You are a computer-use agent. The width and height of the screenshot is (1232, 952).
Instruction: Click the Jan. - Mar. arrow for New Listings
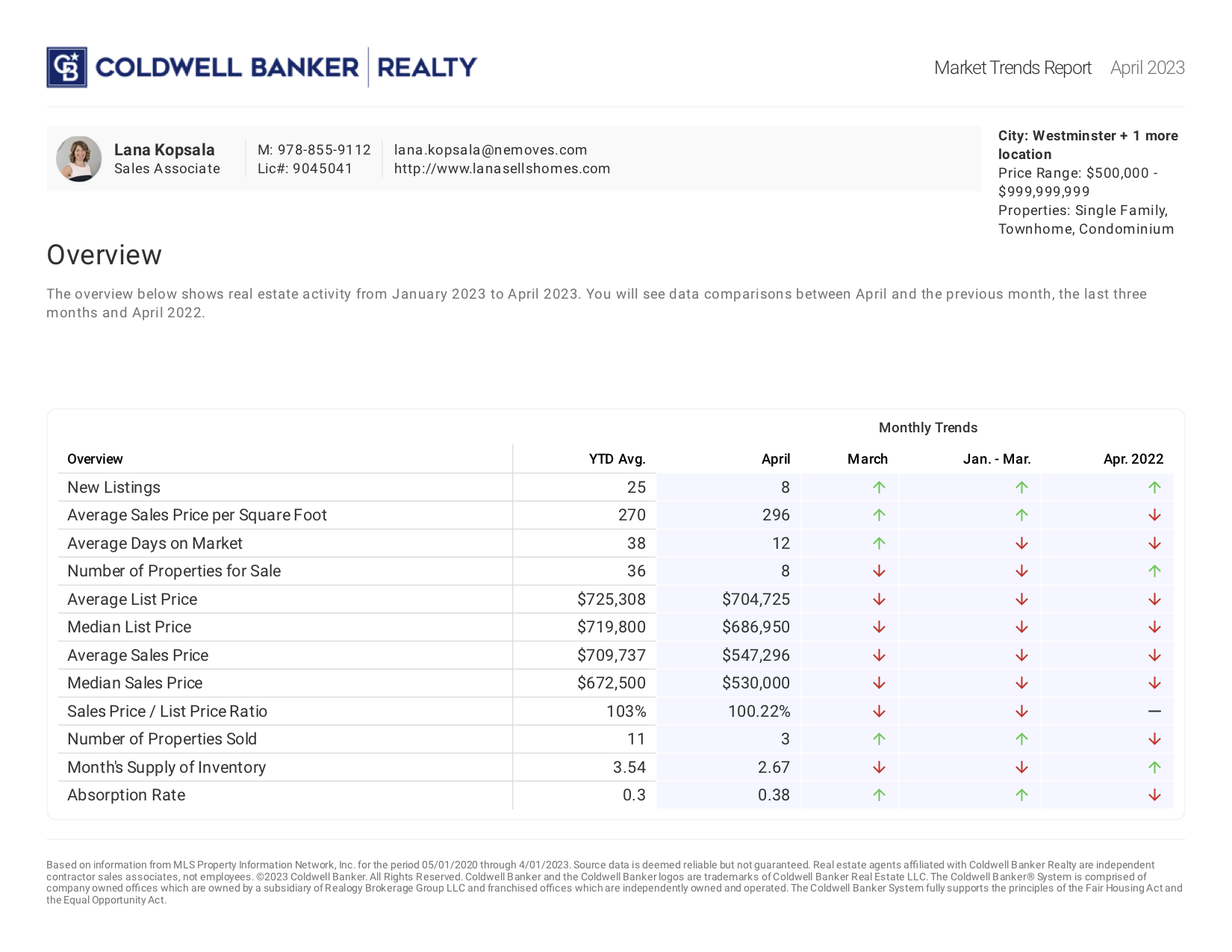1021,488
